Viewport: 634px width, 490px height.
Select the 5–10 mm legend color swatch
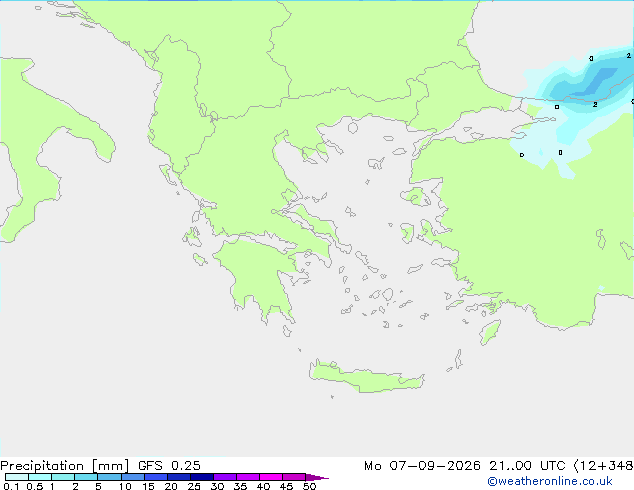(109, 477)
